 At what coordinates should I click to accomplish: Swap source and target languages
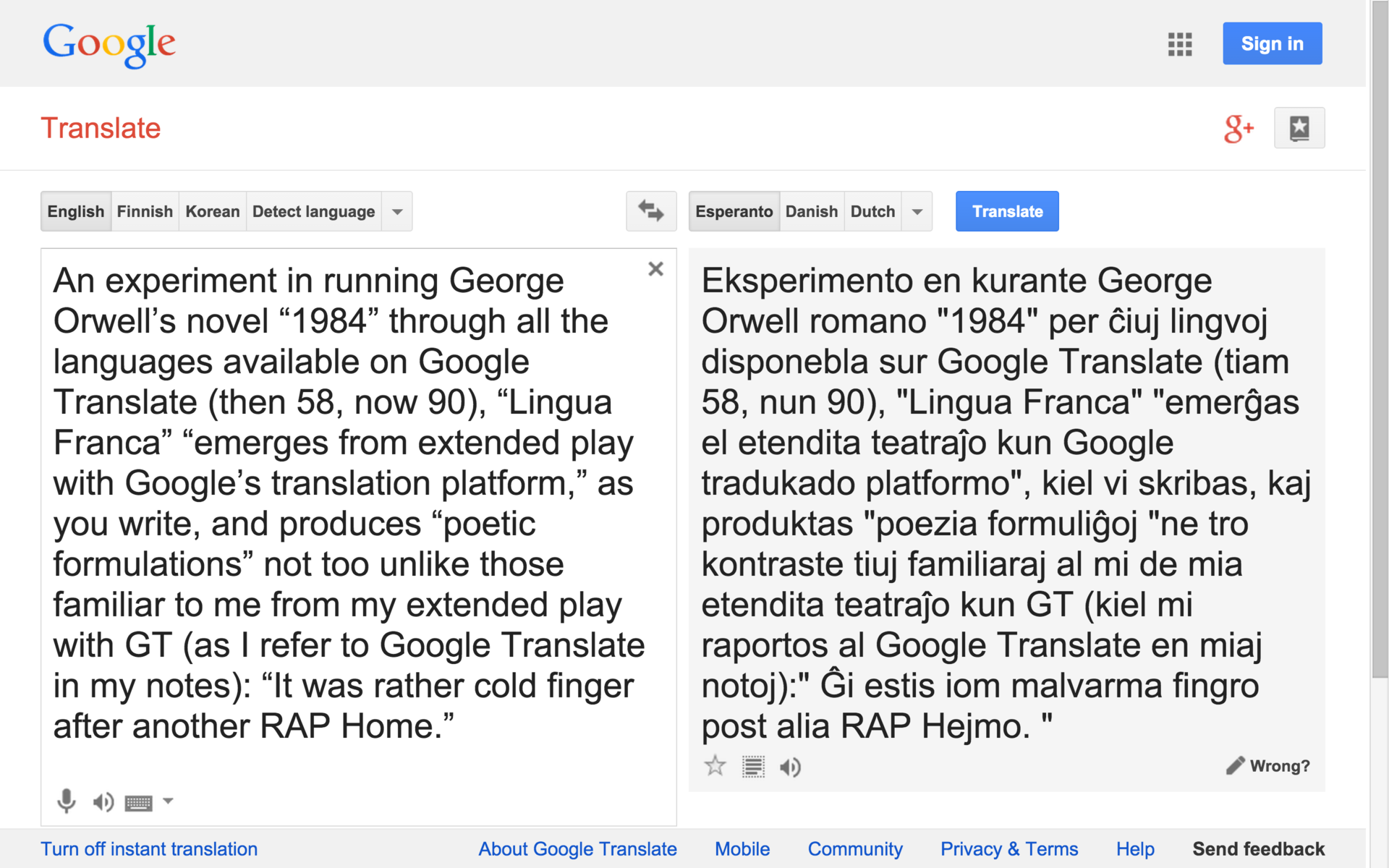650,211
